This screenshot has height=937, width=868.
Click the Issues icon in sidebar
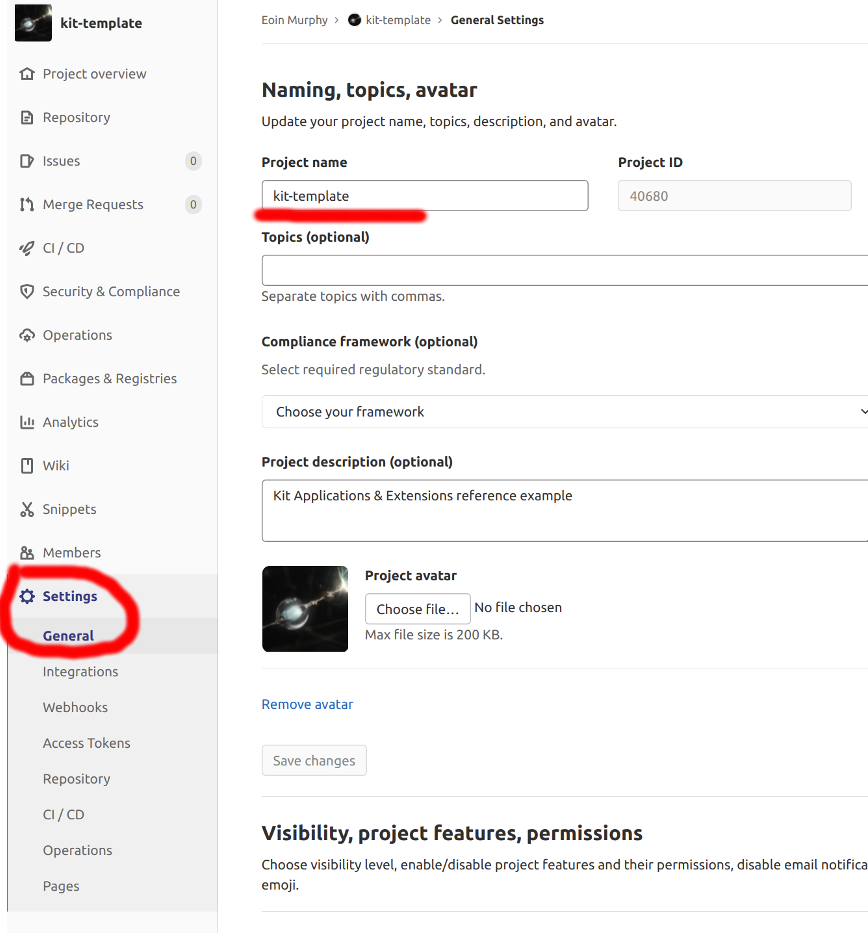[x=27, y=161]
